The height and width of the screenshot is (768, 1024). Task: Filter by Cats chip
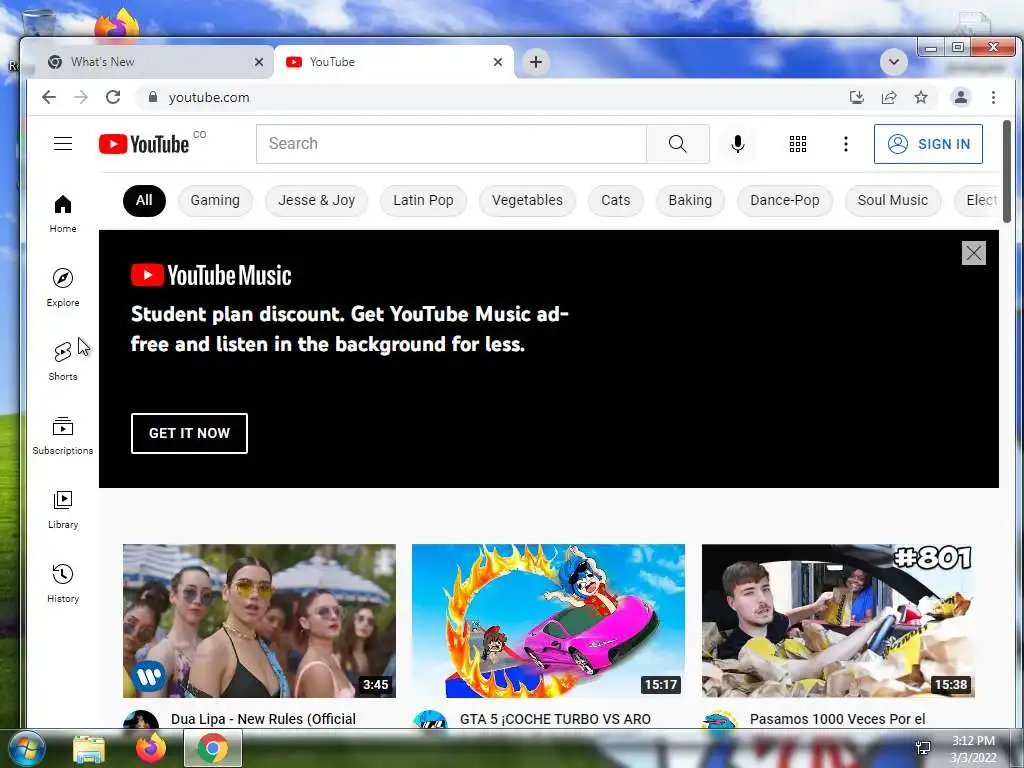[x=616, y=200]
